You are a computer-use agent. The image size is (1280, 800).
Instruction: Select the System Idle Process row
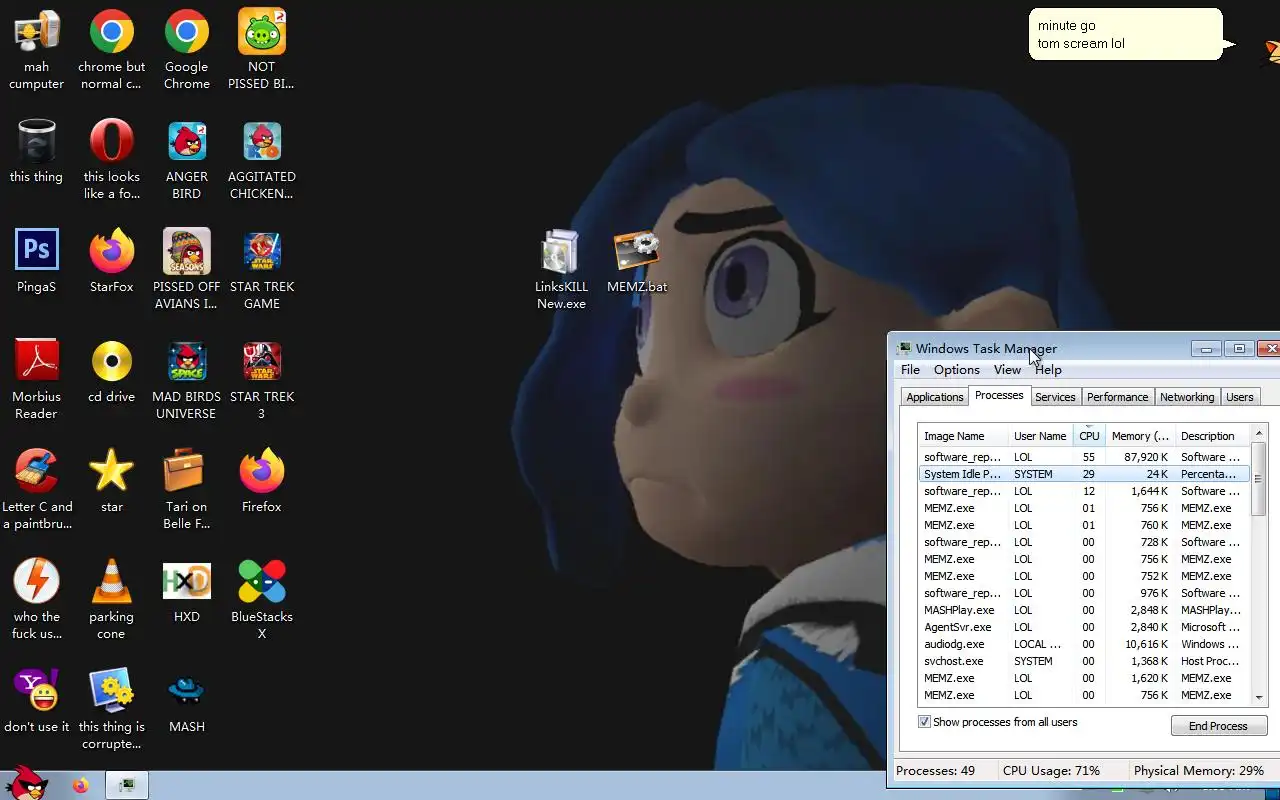click(x=1084, y=474)
